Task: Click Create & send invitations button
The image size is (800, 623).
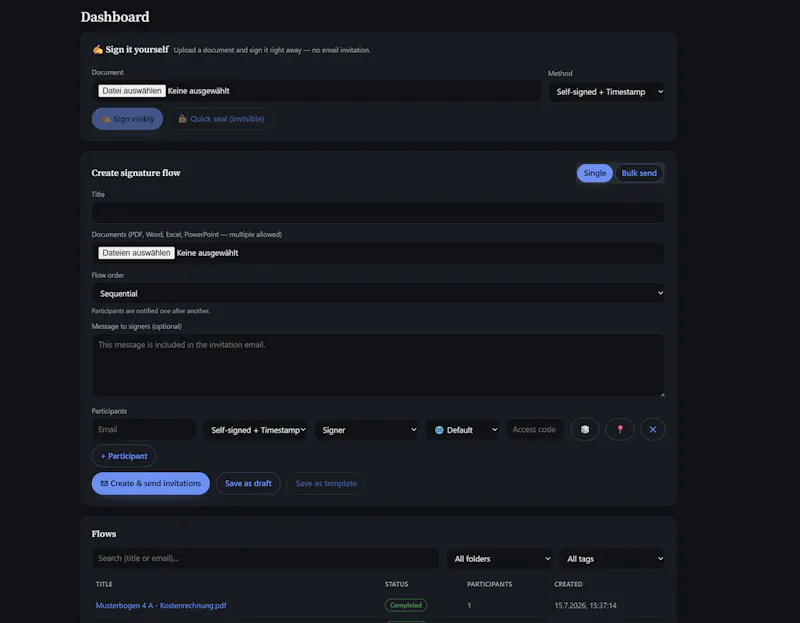Action: pyautogui.click(x=151, y=483)
